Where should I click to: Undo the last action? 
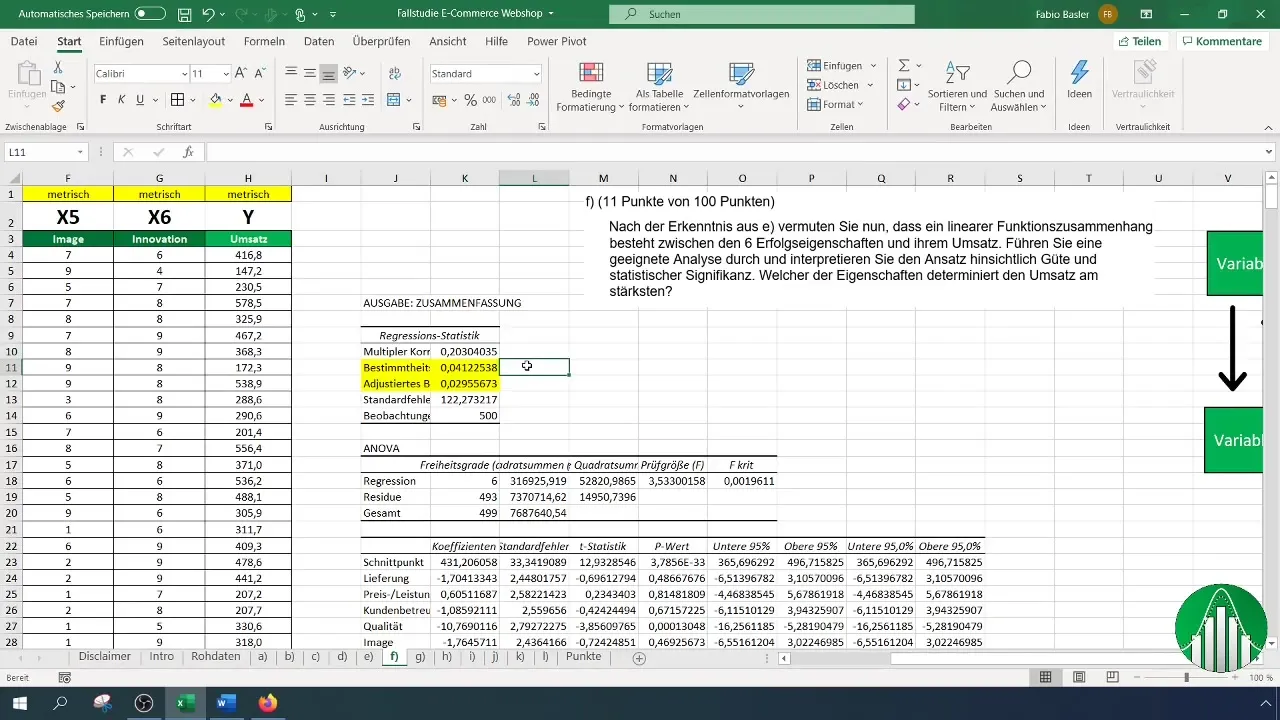[x=210, y=15]
